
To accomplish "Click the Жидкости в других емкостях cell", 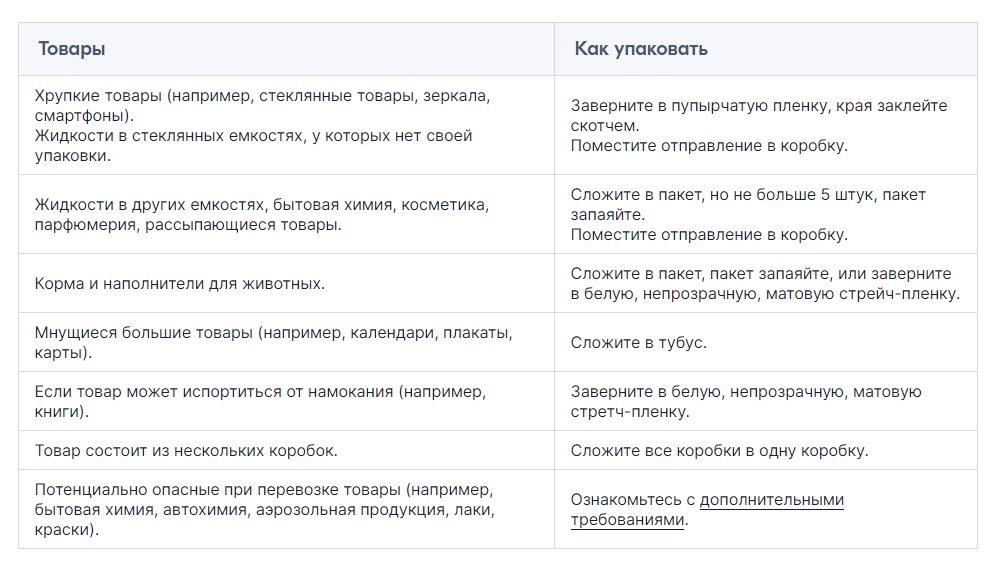I will [x=286, y=214].
